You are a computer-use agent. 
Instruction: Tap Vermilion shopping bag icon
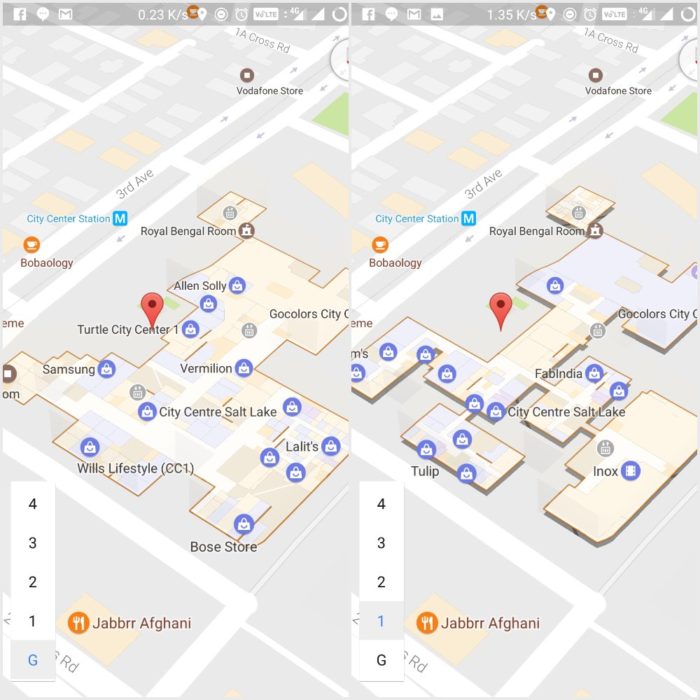click(244, 368)
